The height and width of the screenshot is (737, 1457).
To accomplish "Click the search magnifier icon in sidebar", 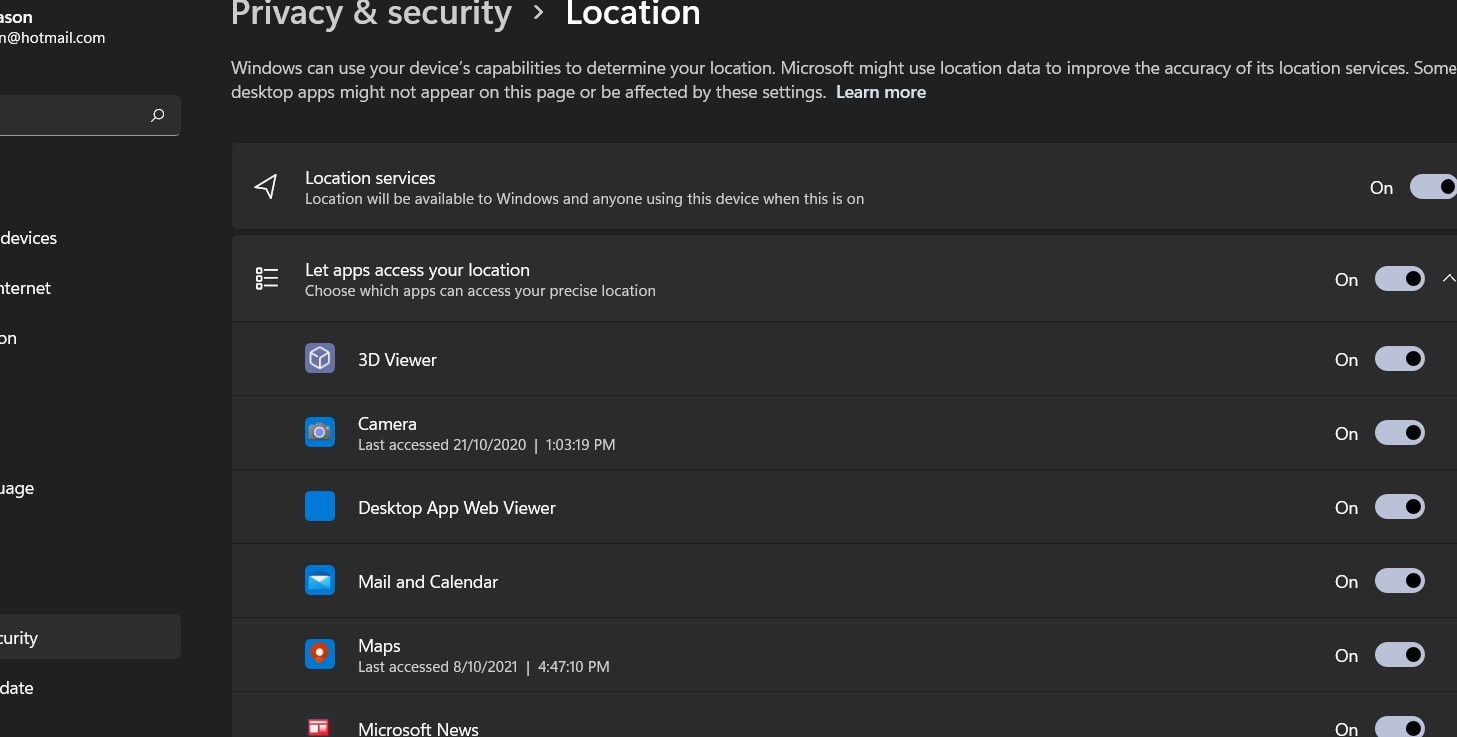I will [x=157, y=116].
